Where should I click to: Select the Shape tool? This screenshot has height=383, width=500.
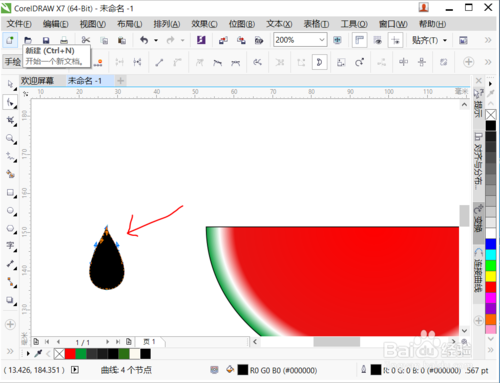(x=11, y=102)
